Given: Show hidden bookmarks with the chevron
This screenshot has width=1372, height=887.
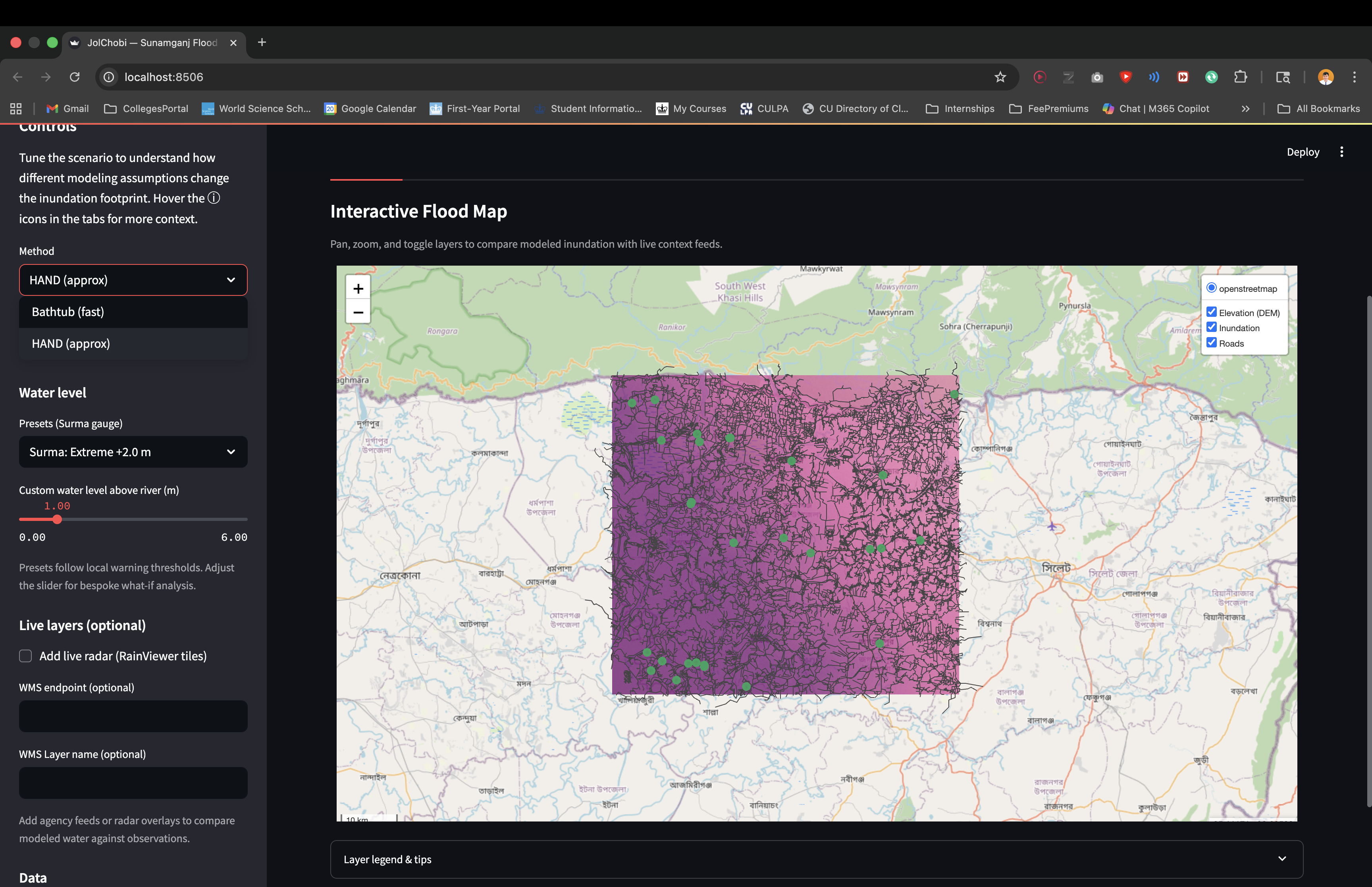Looking at the screenshot, I should [1245, 109].
